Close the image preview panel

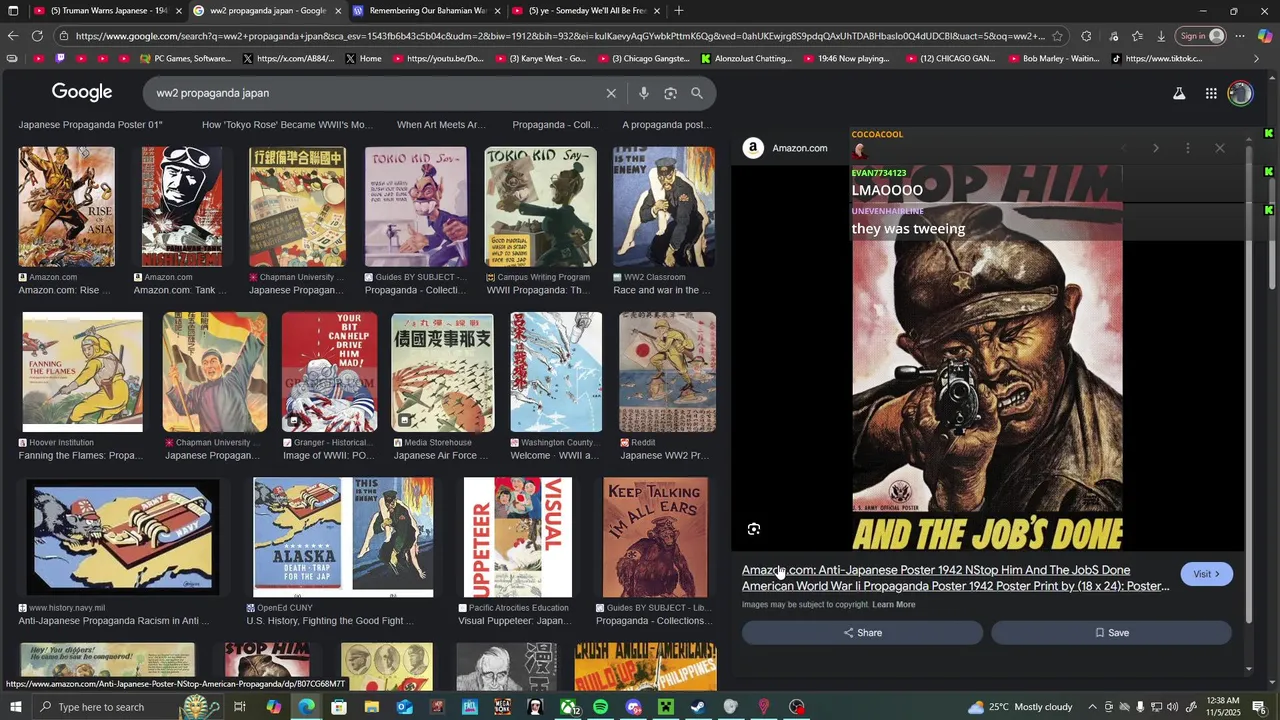[1220, 148]
